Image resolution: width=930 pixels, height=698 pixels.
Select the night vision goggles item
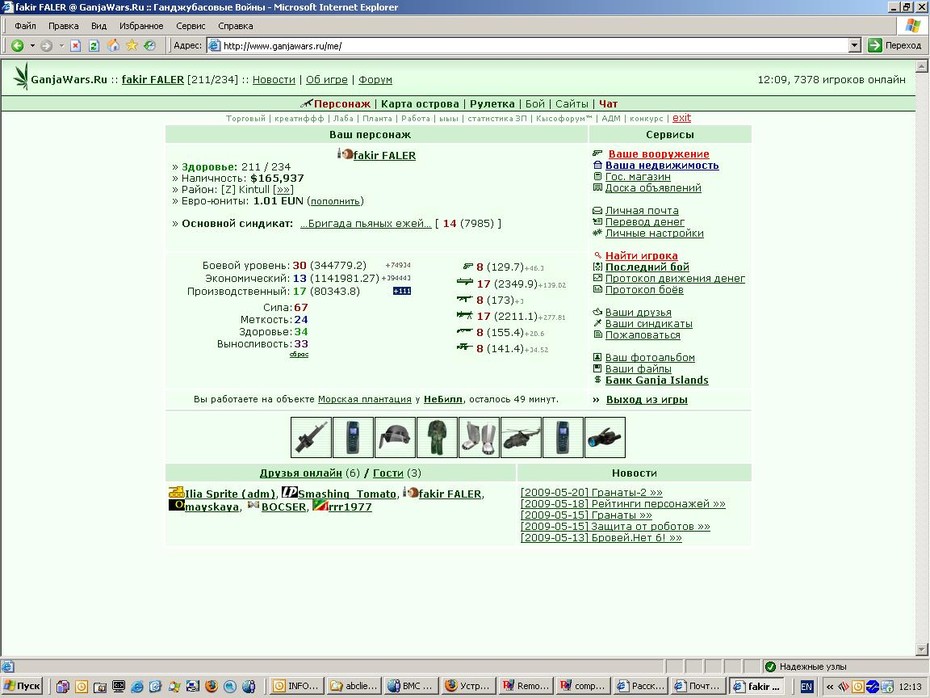pos(605,438)
